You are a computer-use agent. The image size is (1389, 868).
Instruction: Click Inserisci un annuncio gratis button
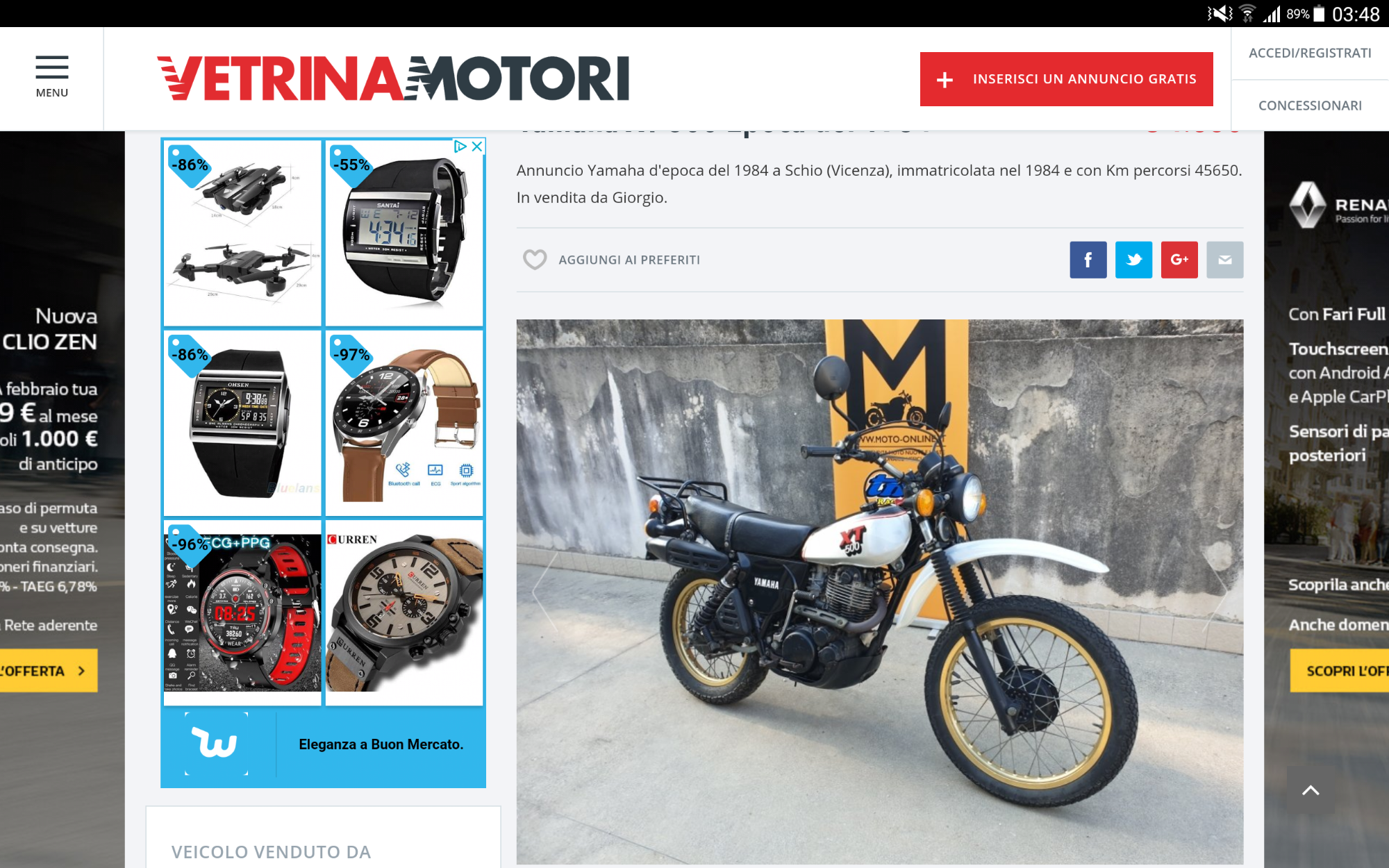click(1067, 79)
